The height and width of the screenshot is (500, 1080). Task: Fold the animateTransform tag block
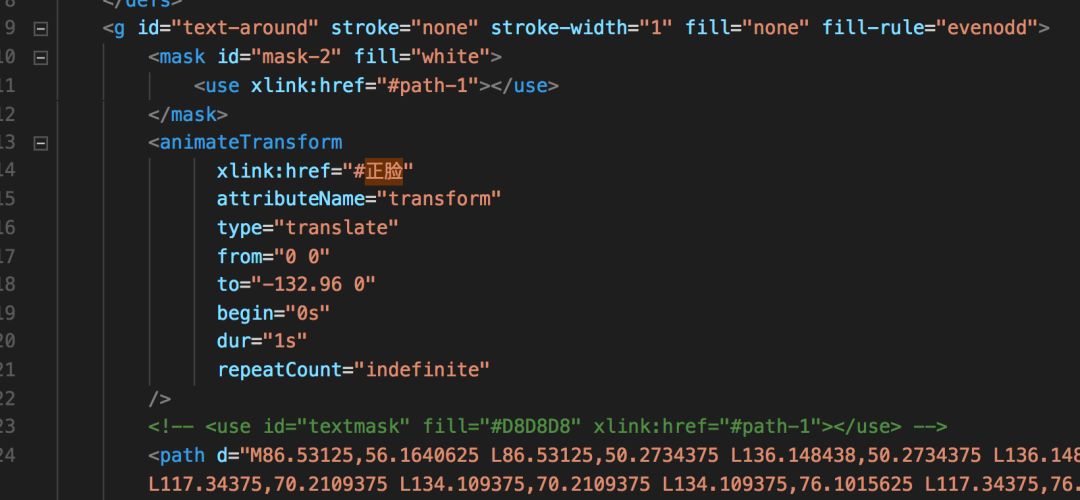click(x=41, y=143)
